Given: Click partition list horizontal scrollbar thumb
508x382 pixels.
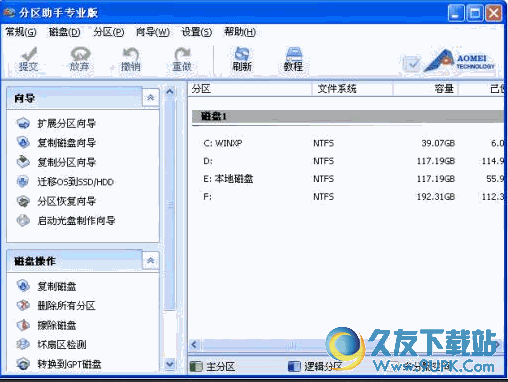Looking at the screenshot, I should tap(293, 345).
